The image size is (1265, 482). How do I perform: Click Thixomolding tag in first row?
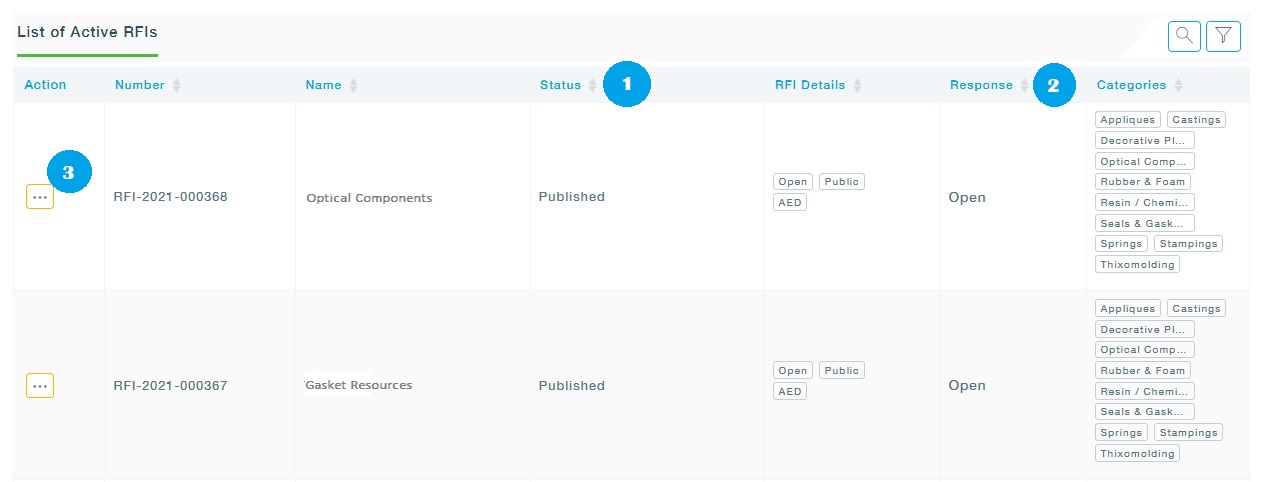point(1137,265)
